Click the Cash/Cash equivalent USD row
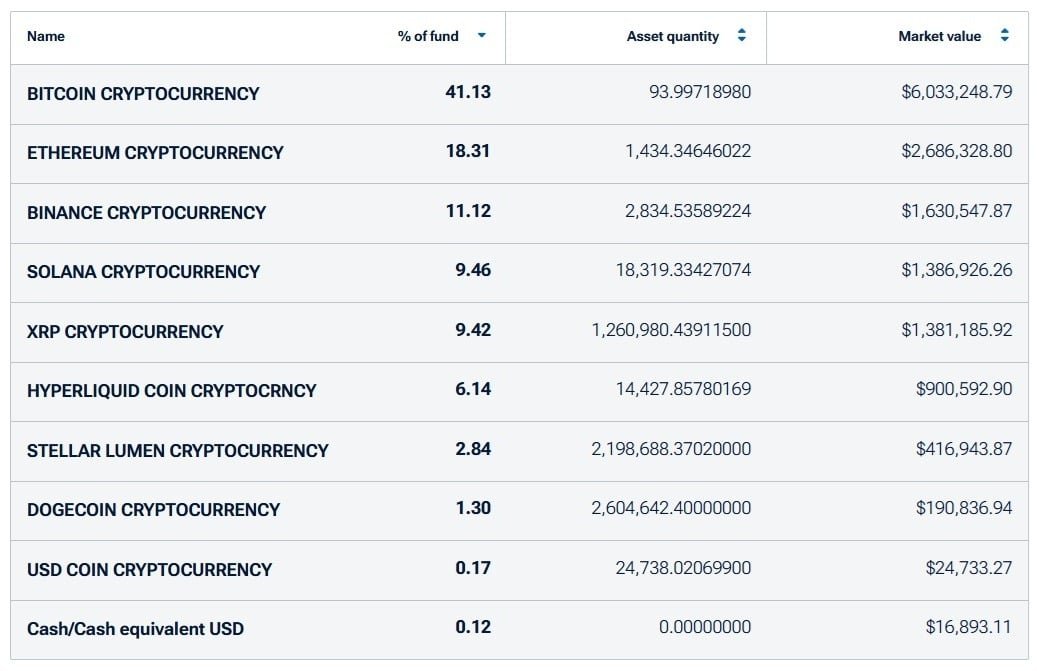 [519, 630]
